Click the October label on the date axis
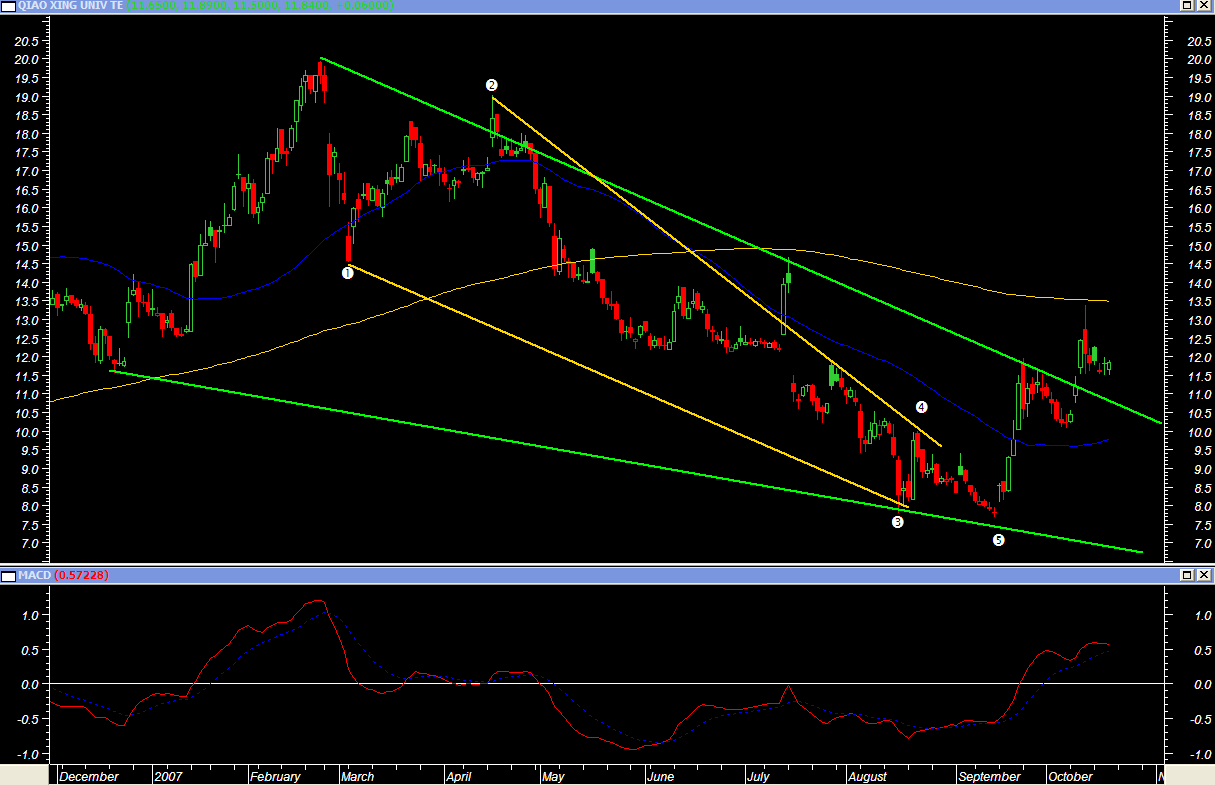The height and width of the screenshot is (785, 1215). 1070,776
